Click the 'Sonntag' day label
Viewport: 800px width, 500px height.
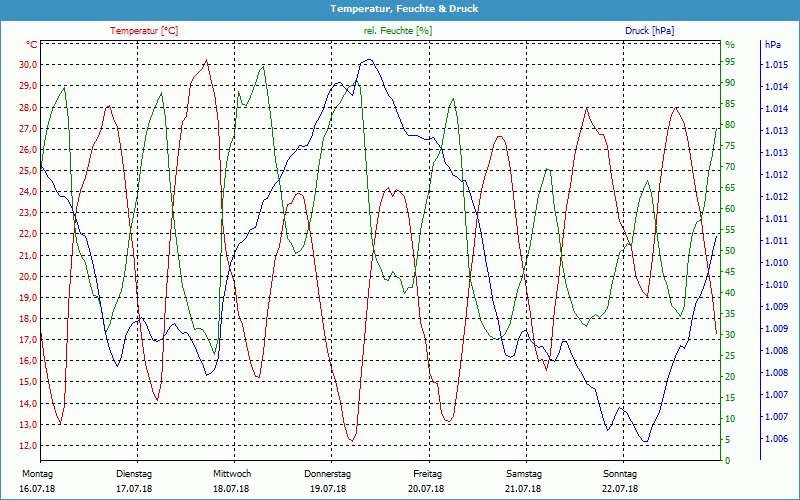pyautogui.click(x=620, y=474)
